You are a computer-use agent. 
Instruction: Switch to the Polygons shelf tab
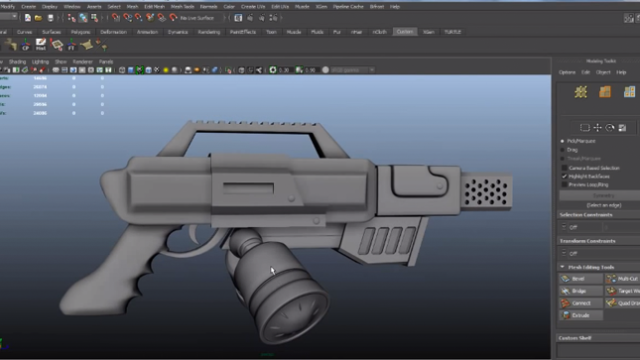pos(80,32)
